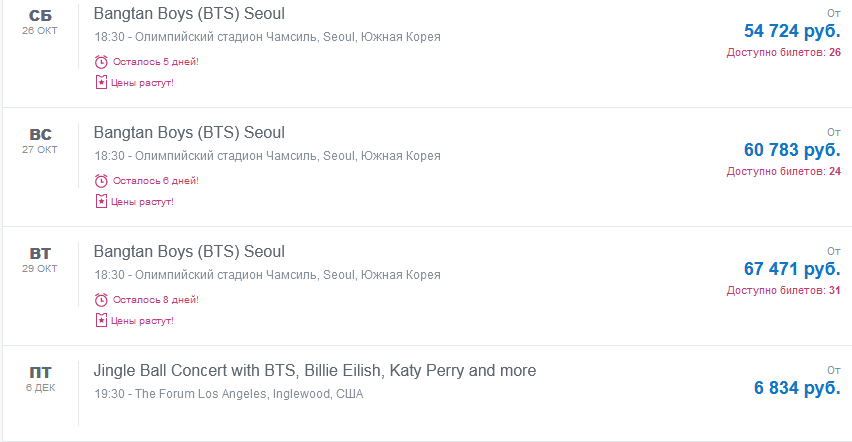Click The Forum Los Angeles venue line
The image size is (852, 442).
(229, 394)
